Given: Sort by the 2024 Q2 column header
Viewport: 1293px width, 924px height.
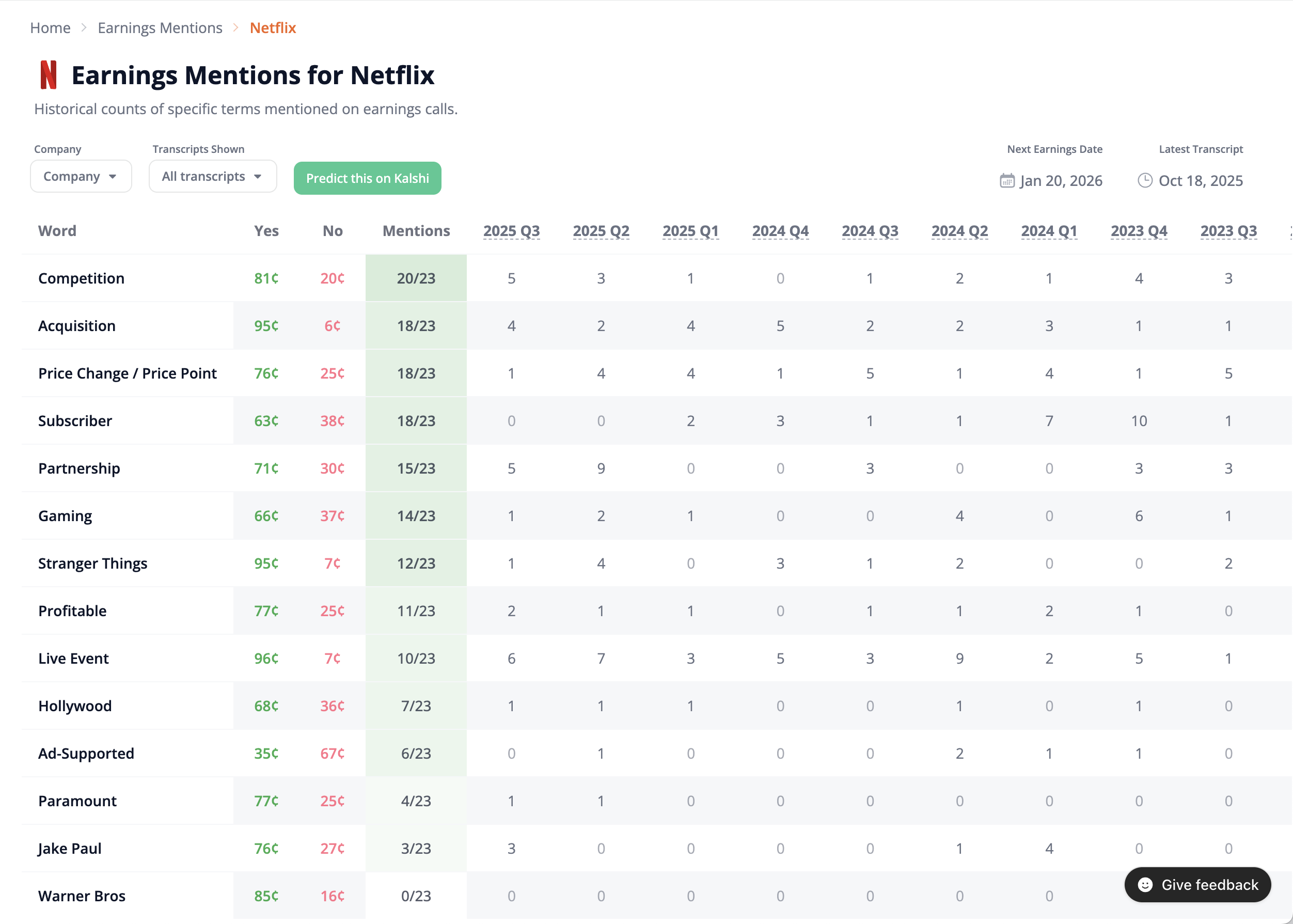Looking at the screenshot, I should (x=959, y=231).
